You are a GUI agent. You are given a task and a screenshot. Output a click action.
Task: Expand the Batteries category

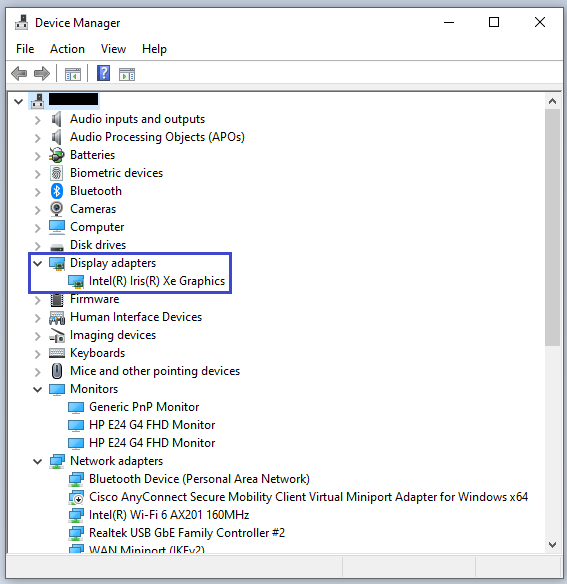[x=37, y=156]
